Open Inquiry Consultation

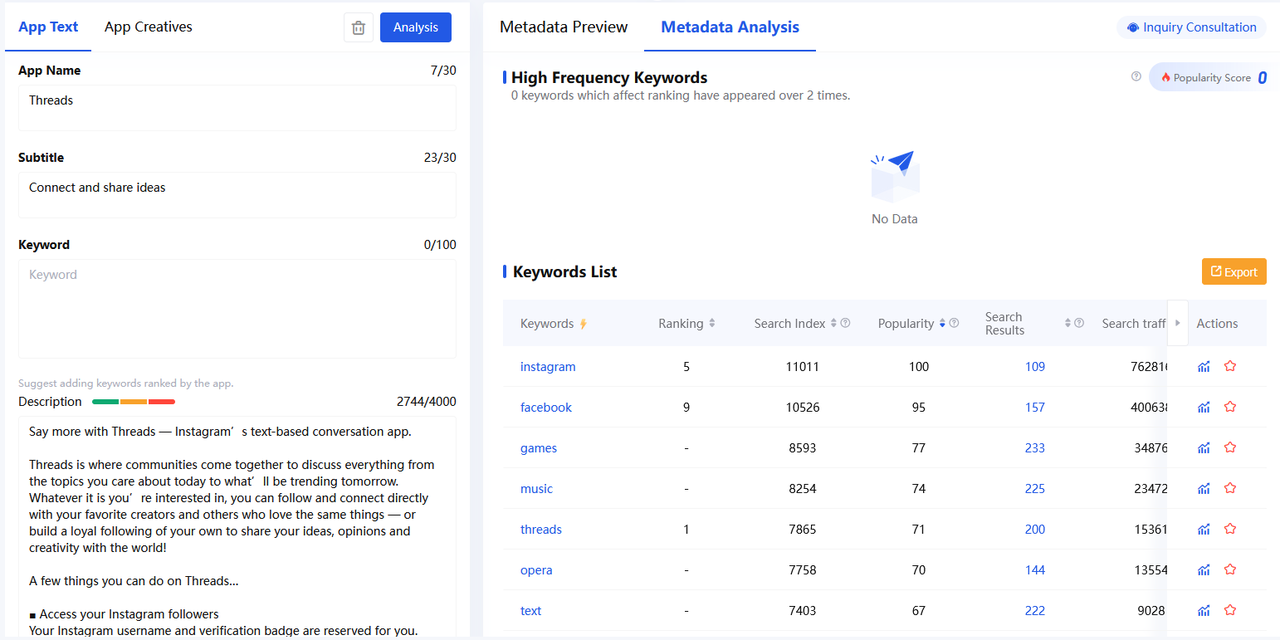point(1191,27)
